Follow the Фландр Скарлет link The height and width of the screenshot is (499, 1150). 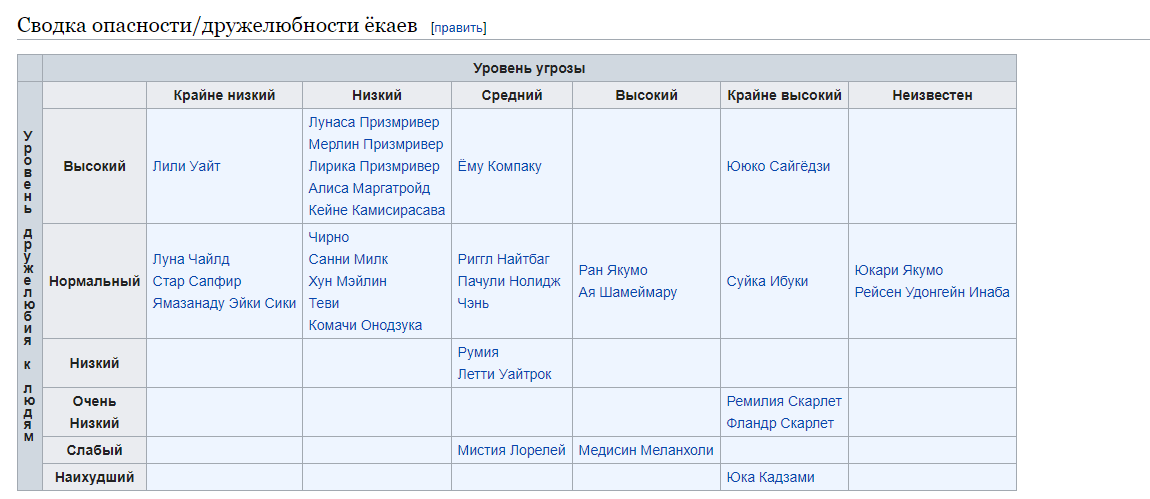coord(780,423)
